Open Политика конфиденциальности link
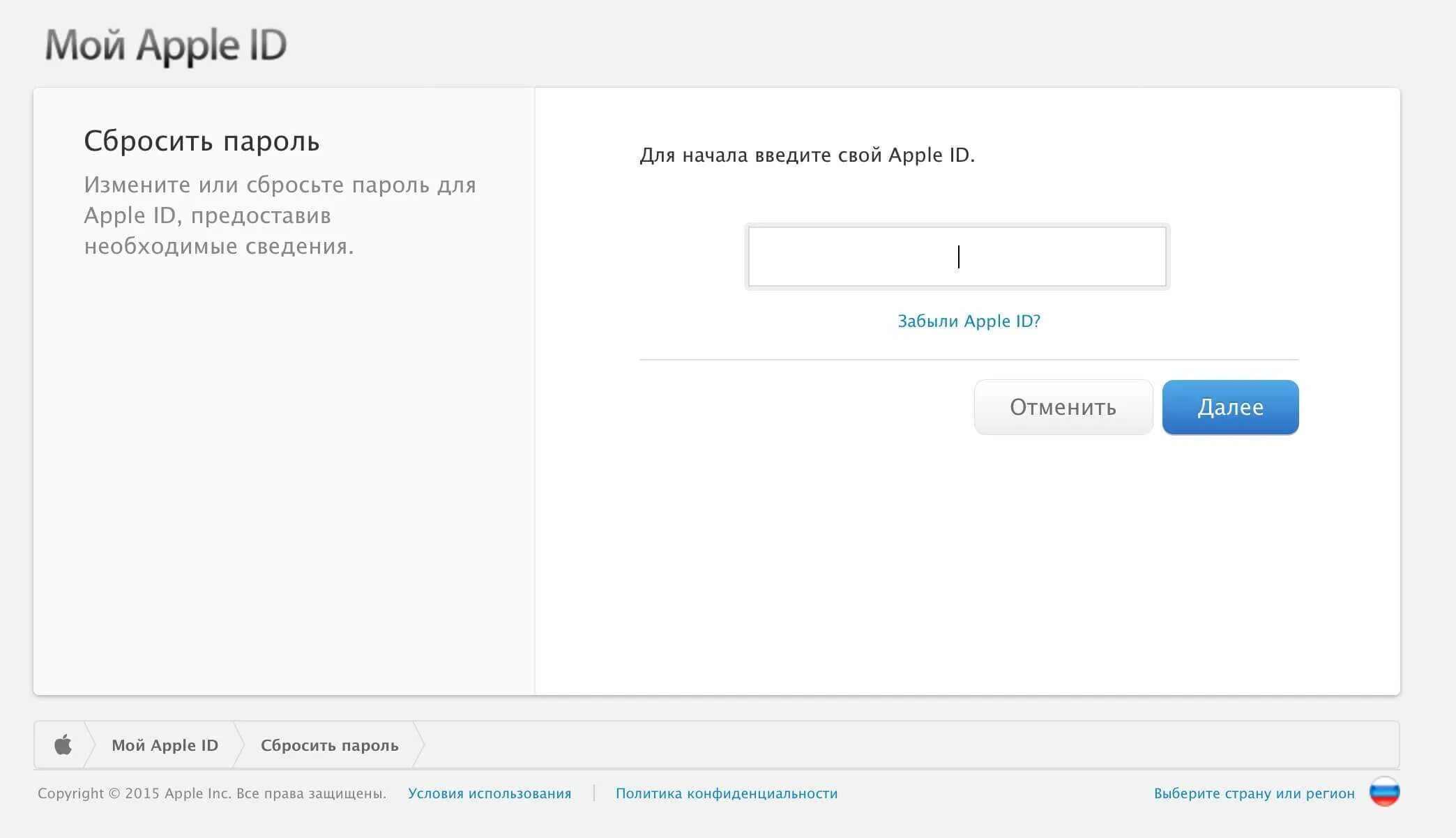Screen dimensions: 1456x838 pos(726,793)
